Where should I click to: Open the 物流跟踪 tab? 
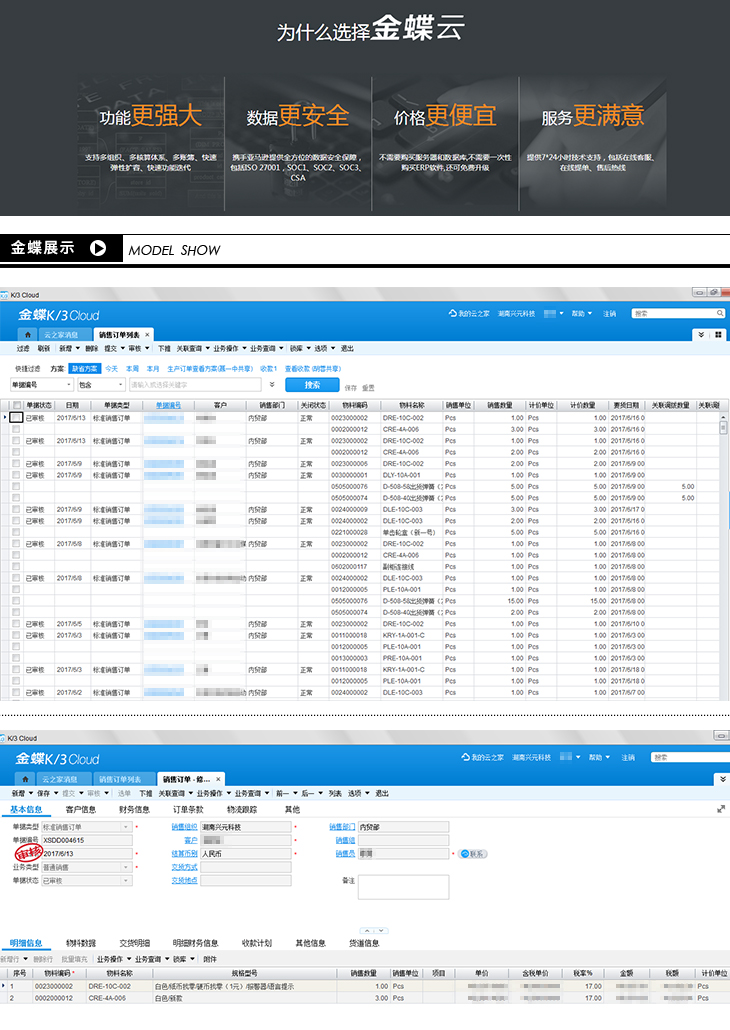coord(242,809)
